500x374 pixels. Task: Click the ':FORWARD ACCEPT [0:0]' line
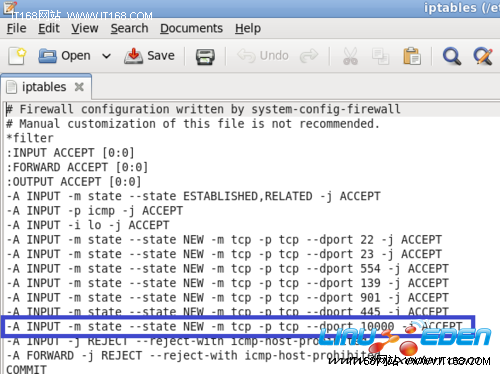77,167
